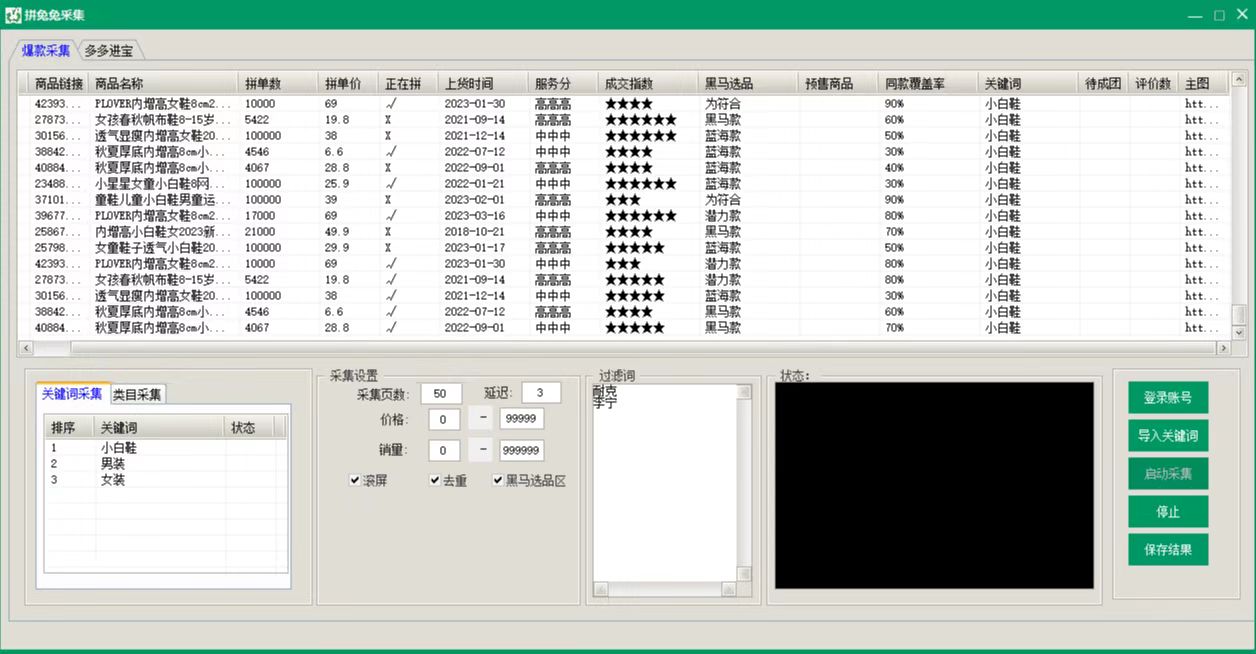The image size is (1256, 654).
Task: Click the horizontal scrollbar left arrow in table
Action: [26, 348]
